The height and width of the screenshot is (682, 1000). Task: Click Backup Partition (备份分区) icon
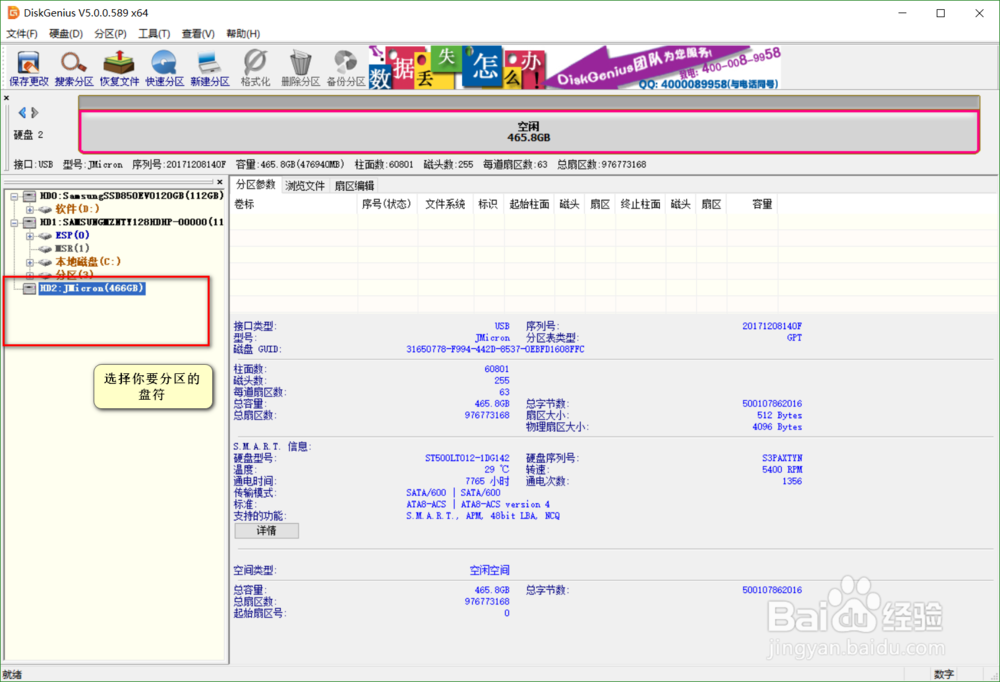(346, 68)
